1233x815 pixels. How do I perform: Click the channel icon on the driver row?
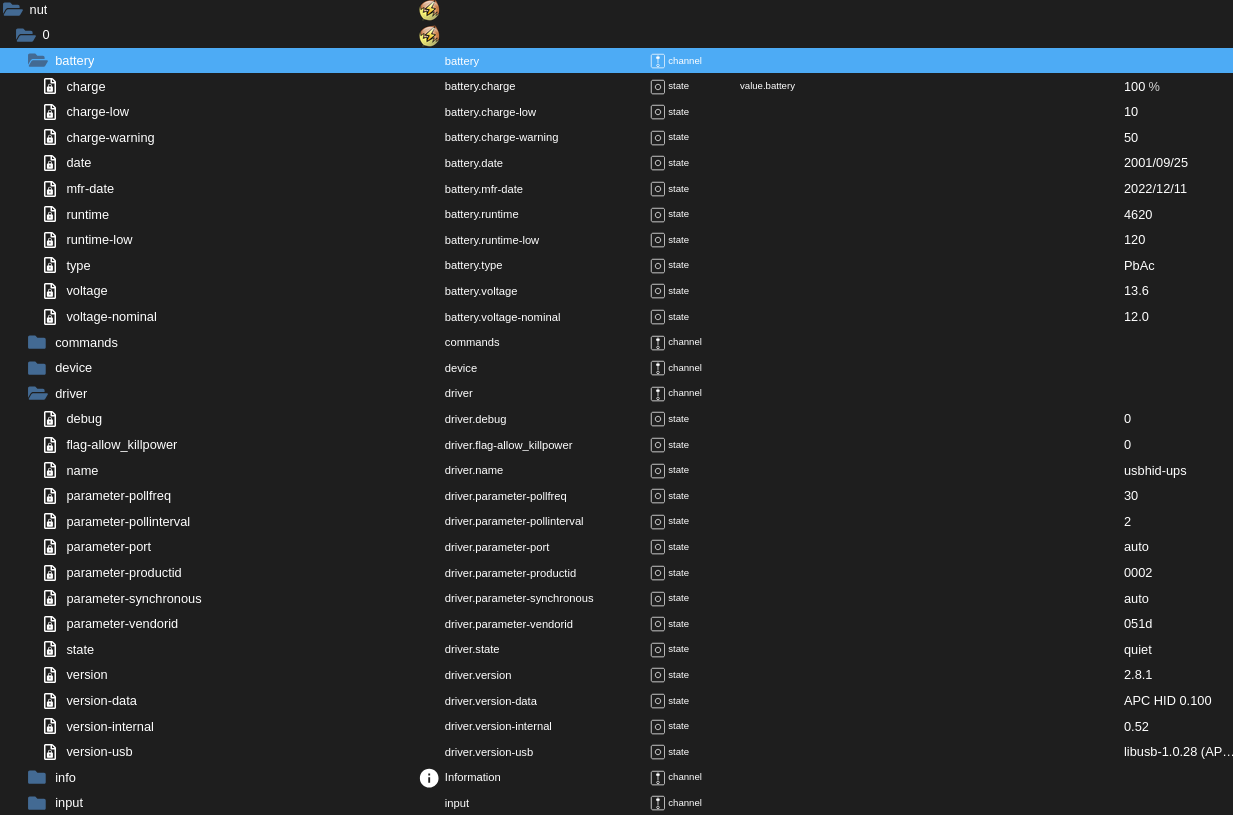[658, 393]
